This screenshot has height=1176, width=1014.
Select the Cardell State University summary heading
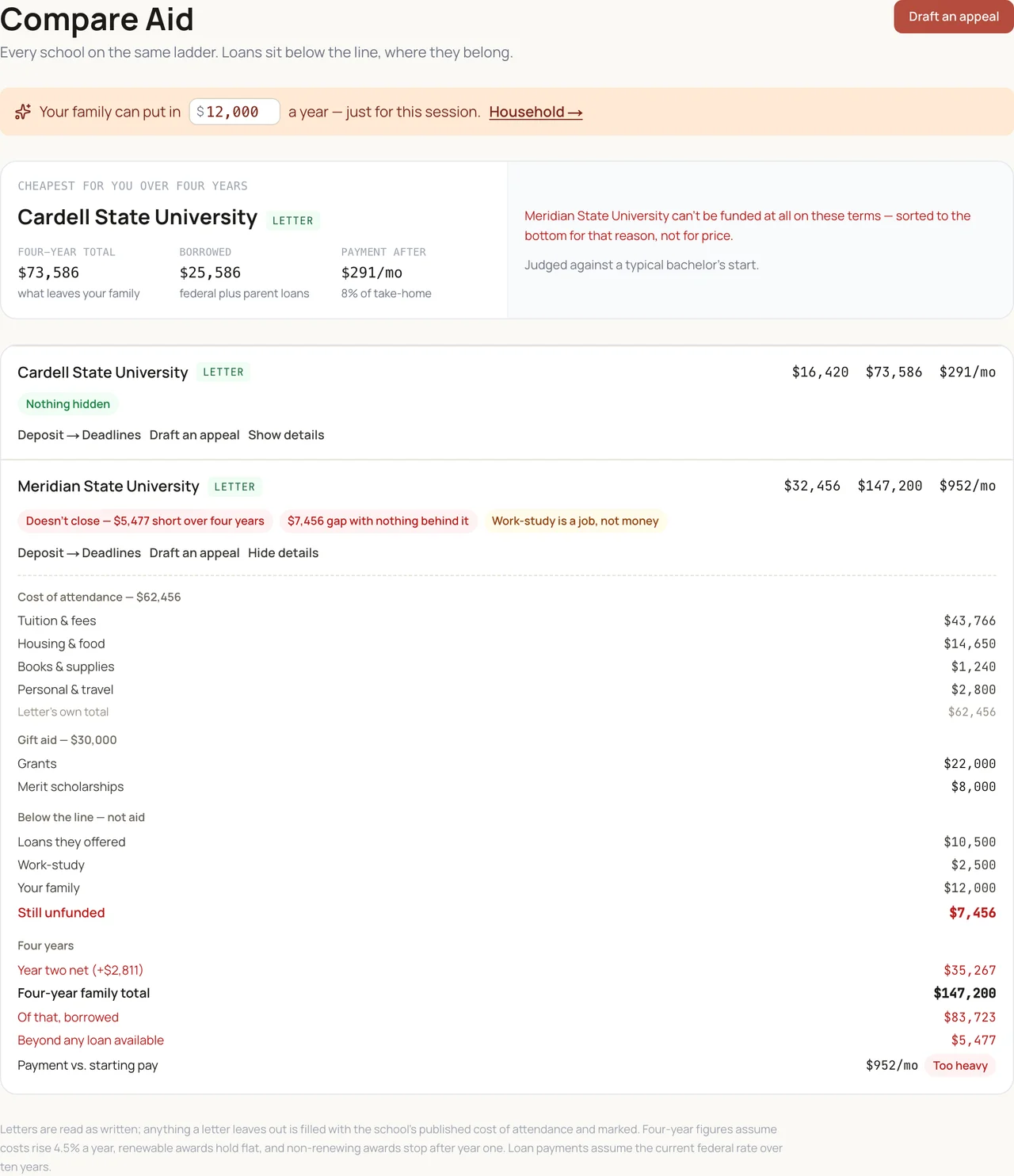click(137, 217)
